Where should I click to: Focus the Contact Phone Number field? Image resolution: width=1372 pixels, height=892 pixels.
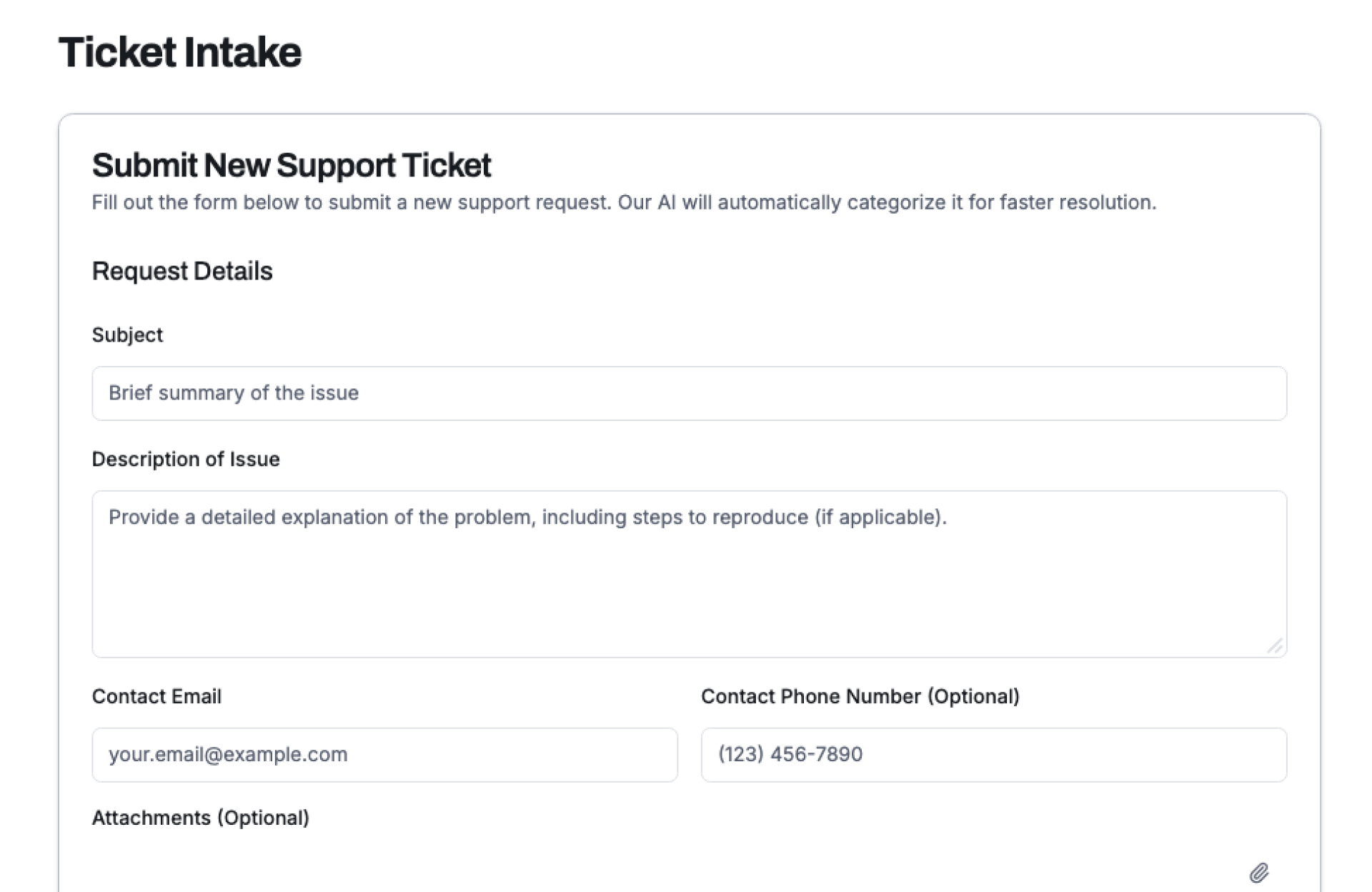point(993,755)
